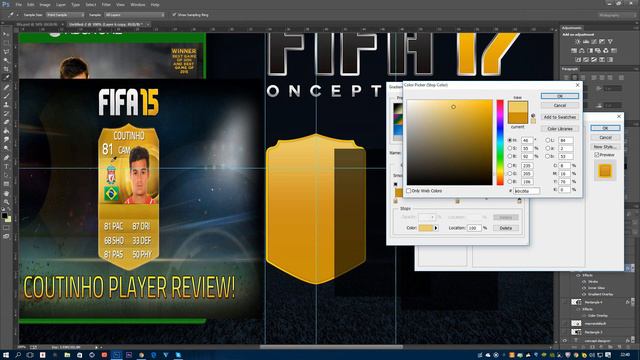The width and height of the screenshot is (640, 360).
Task: Click the Location percentage field
Action: [474, 228]
